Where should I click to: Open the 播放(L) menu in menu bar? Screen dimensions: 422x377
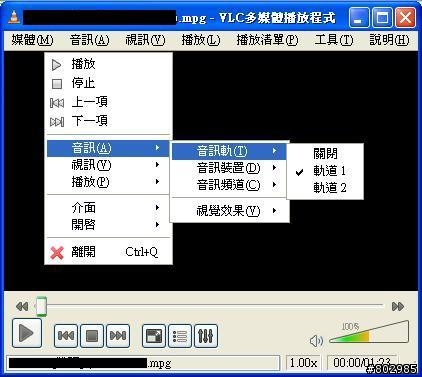click(x=201, y=40)
